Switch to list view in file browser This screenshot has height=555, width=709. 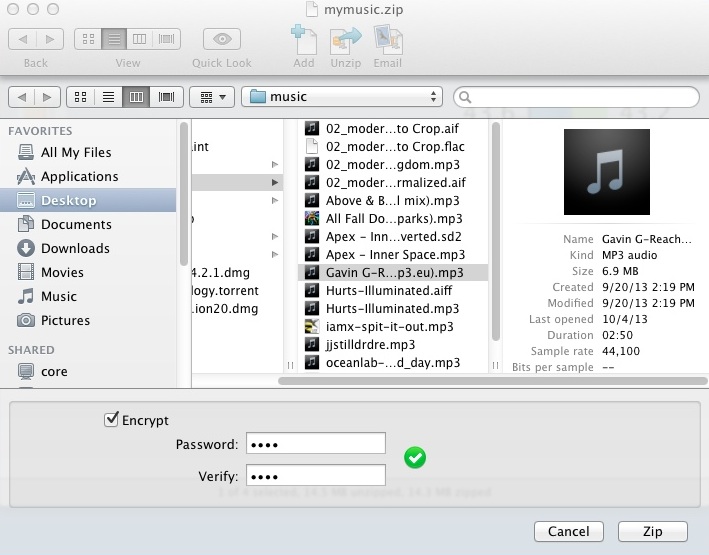click(x=108, y=97)
